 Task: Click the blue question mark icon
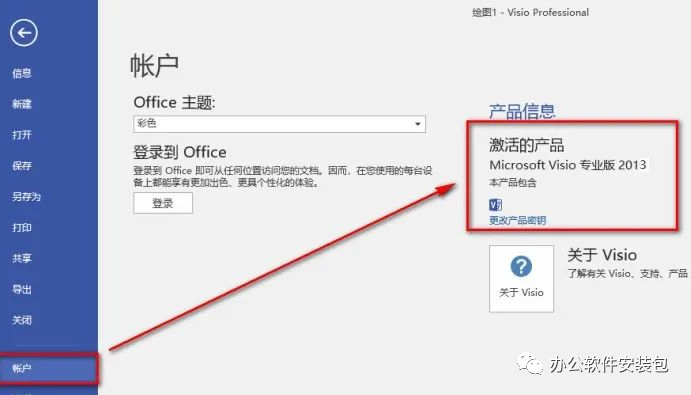tap(521, 266)
